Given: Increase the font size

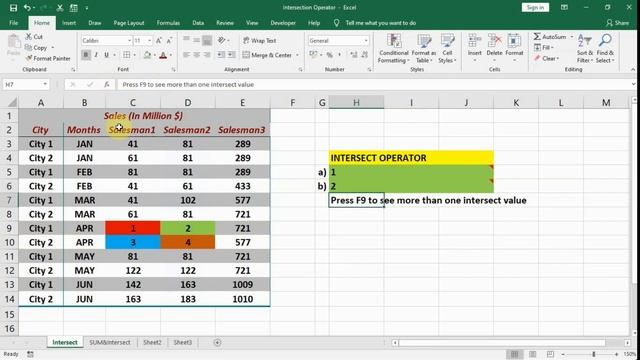Looking at the screenshot, I should (159, 40).
